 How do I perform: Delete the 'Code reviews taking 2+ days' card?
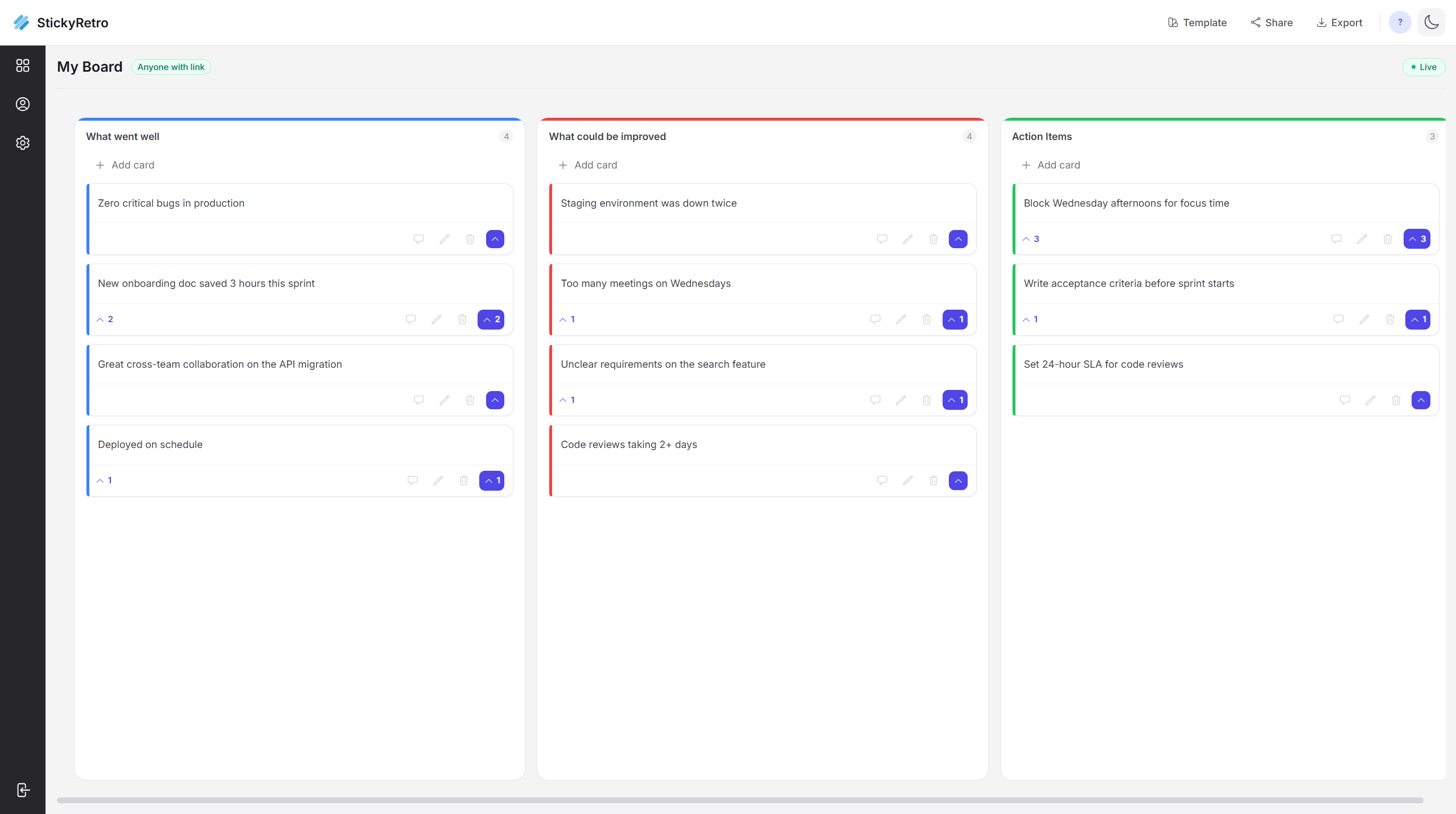(933, 481)
